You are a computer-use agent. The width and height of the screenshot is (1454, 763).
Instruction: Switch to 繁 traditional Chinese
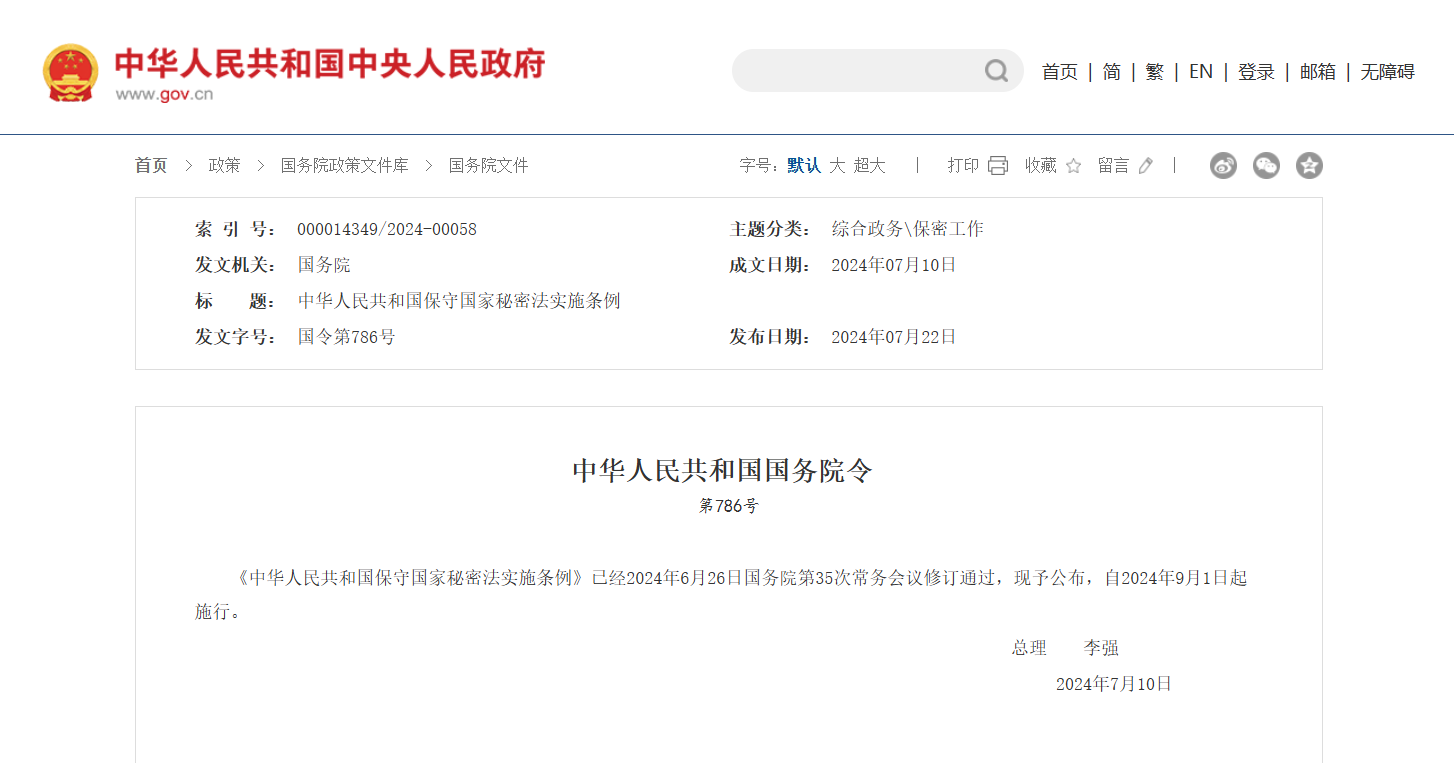tap(1154, 72)
